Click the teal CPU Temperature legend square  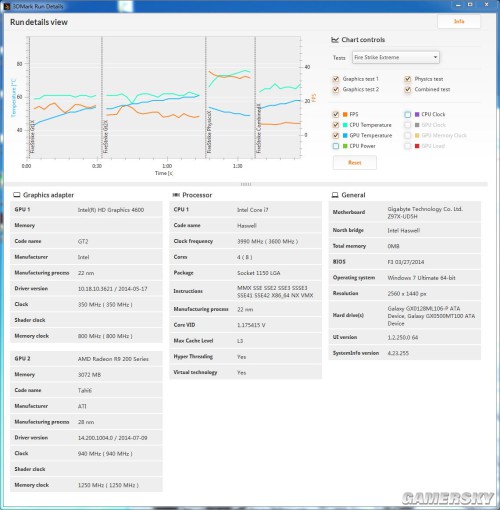pyautogui.click(x=345, y=125)
